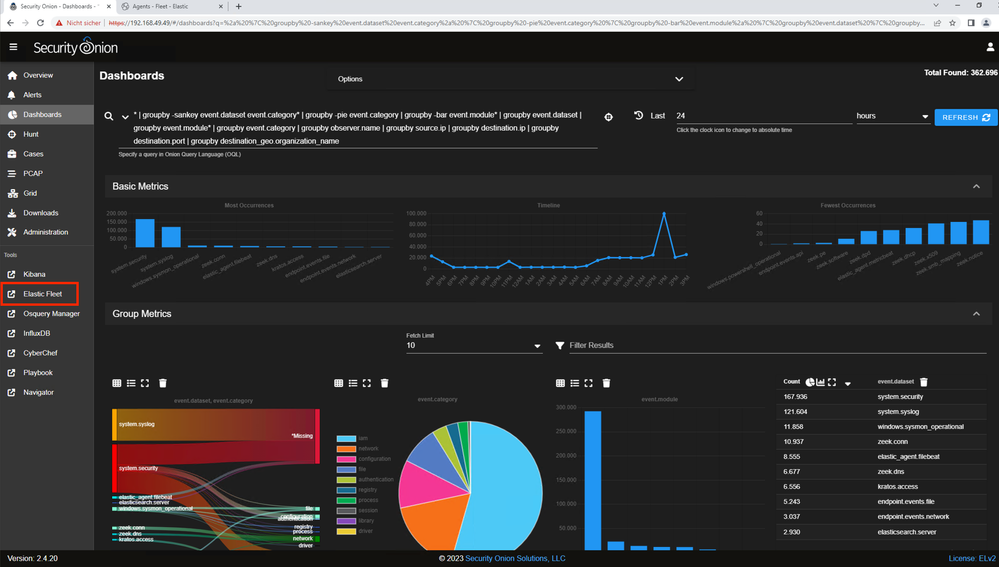This screenshot has height=567, width=999.
Task: Open the Navigator tool link
Action: (47, 392)
